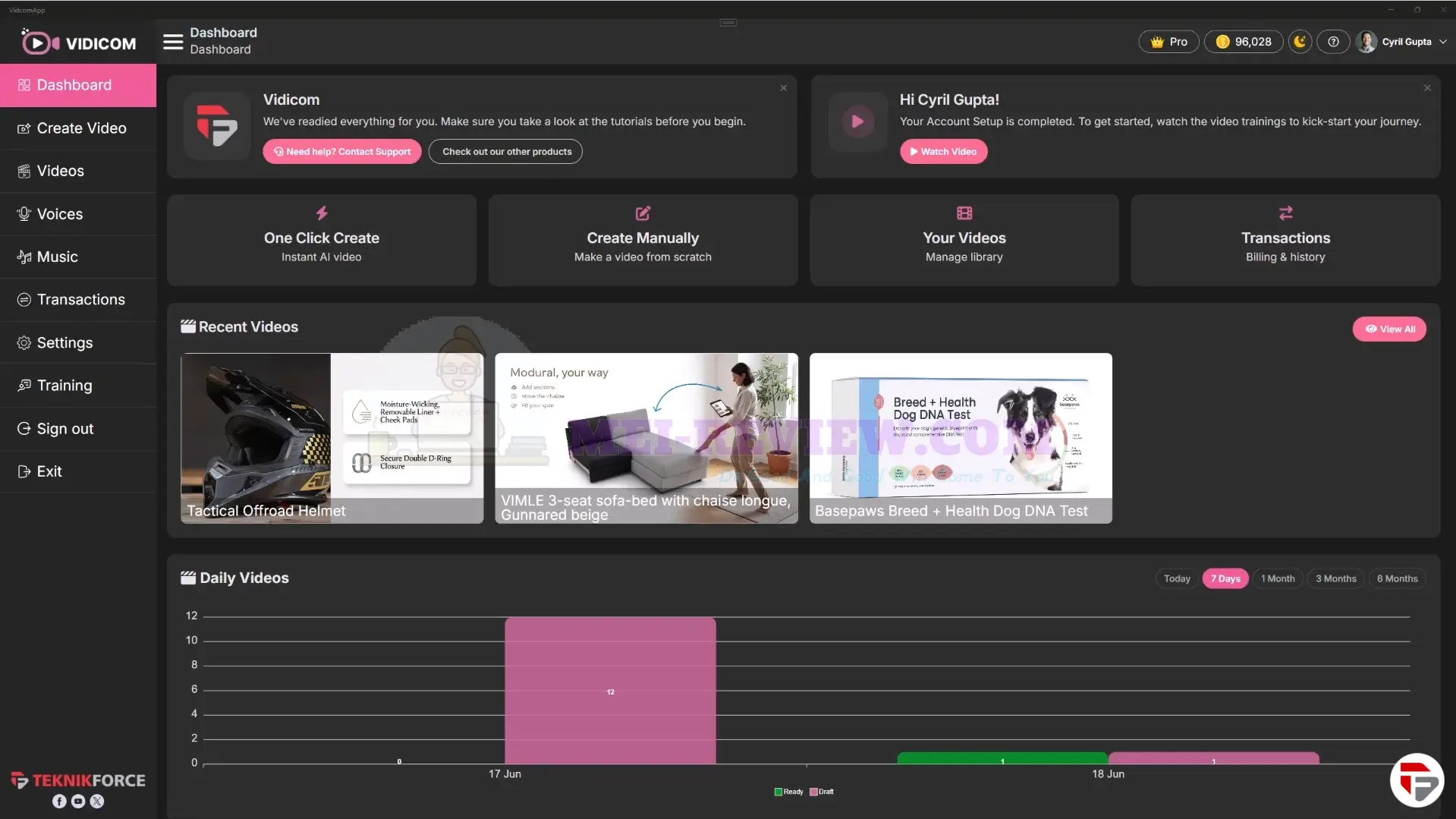
Task: Open the Create Manually card
Action: (643, 240)
